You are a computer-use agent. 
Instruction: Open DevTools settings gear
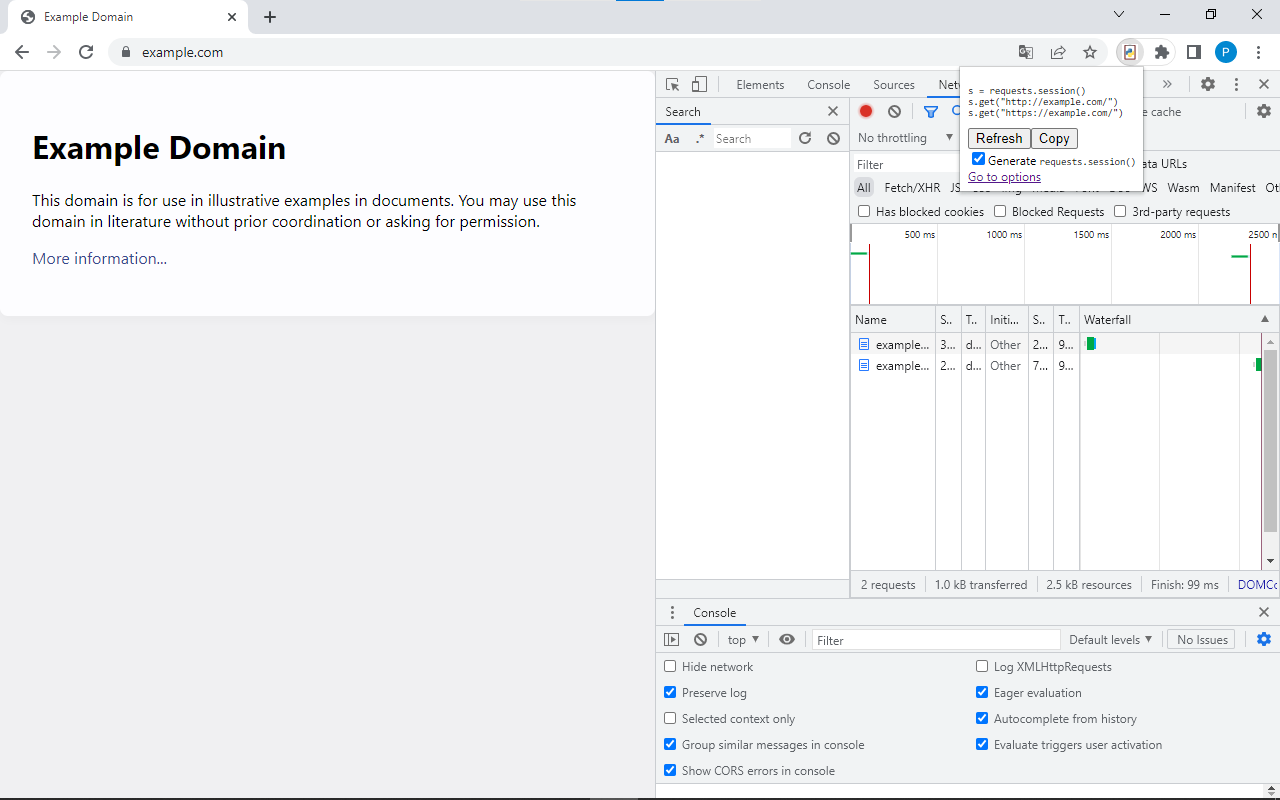[1208, 84]
